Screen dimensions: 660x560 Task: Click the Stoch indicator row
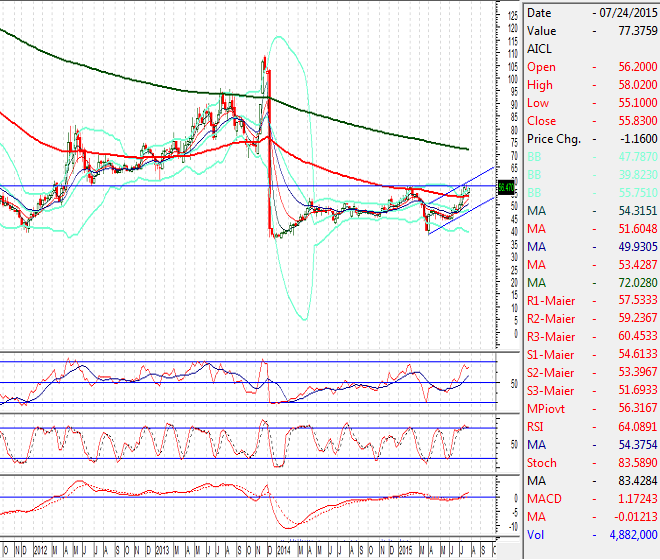pos(590,462)
